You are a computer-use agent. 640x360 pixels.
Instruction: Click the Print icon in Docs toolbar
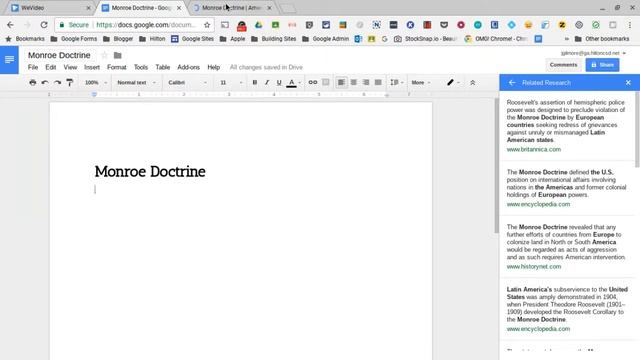(33, 82)
